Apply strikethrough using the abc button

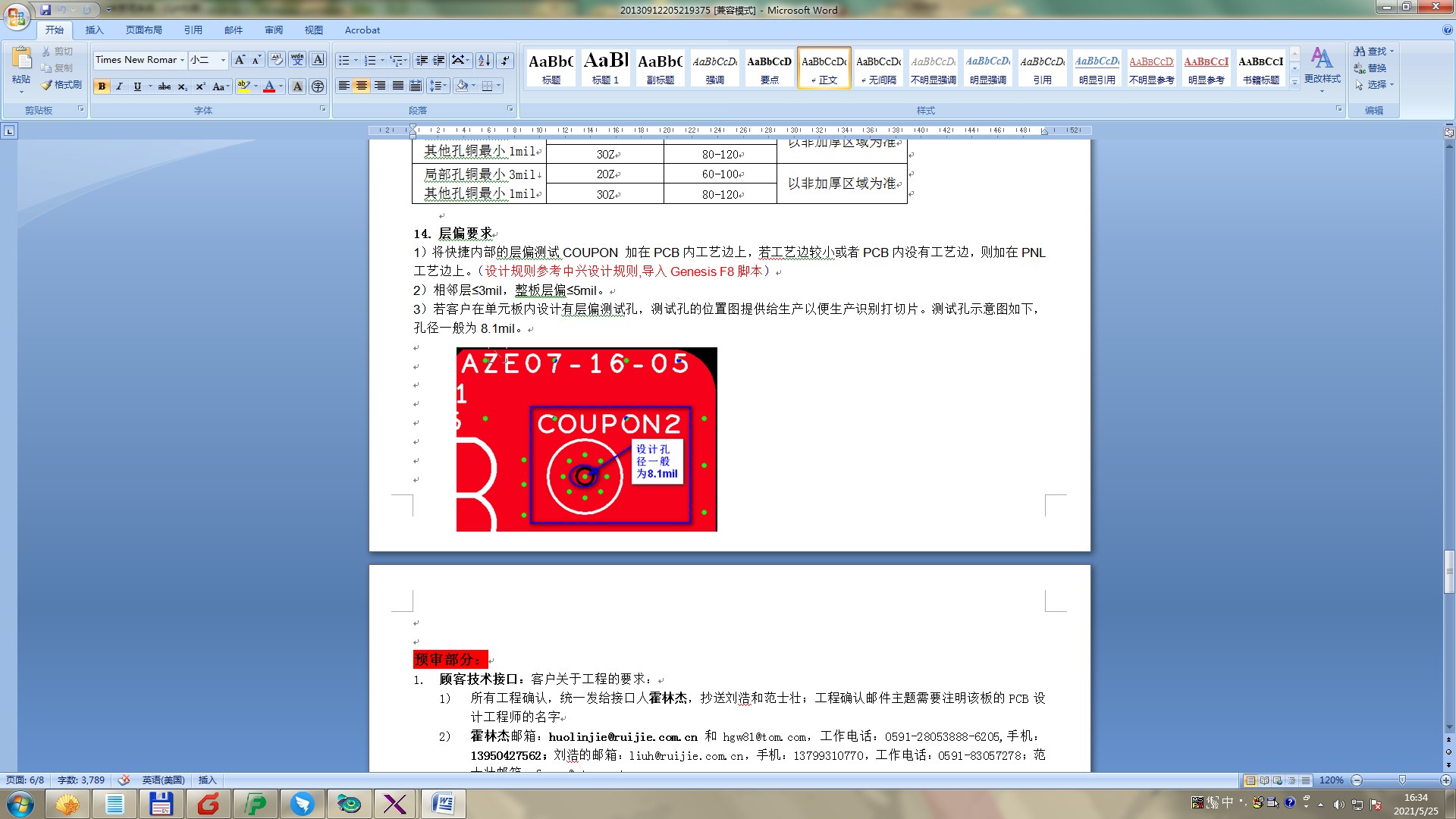(164, 86)
